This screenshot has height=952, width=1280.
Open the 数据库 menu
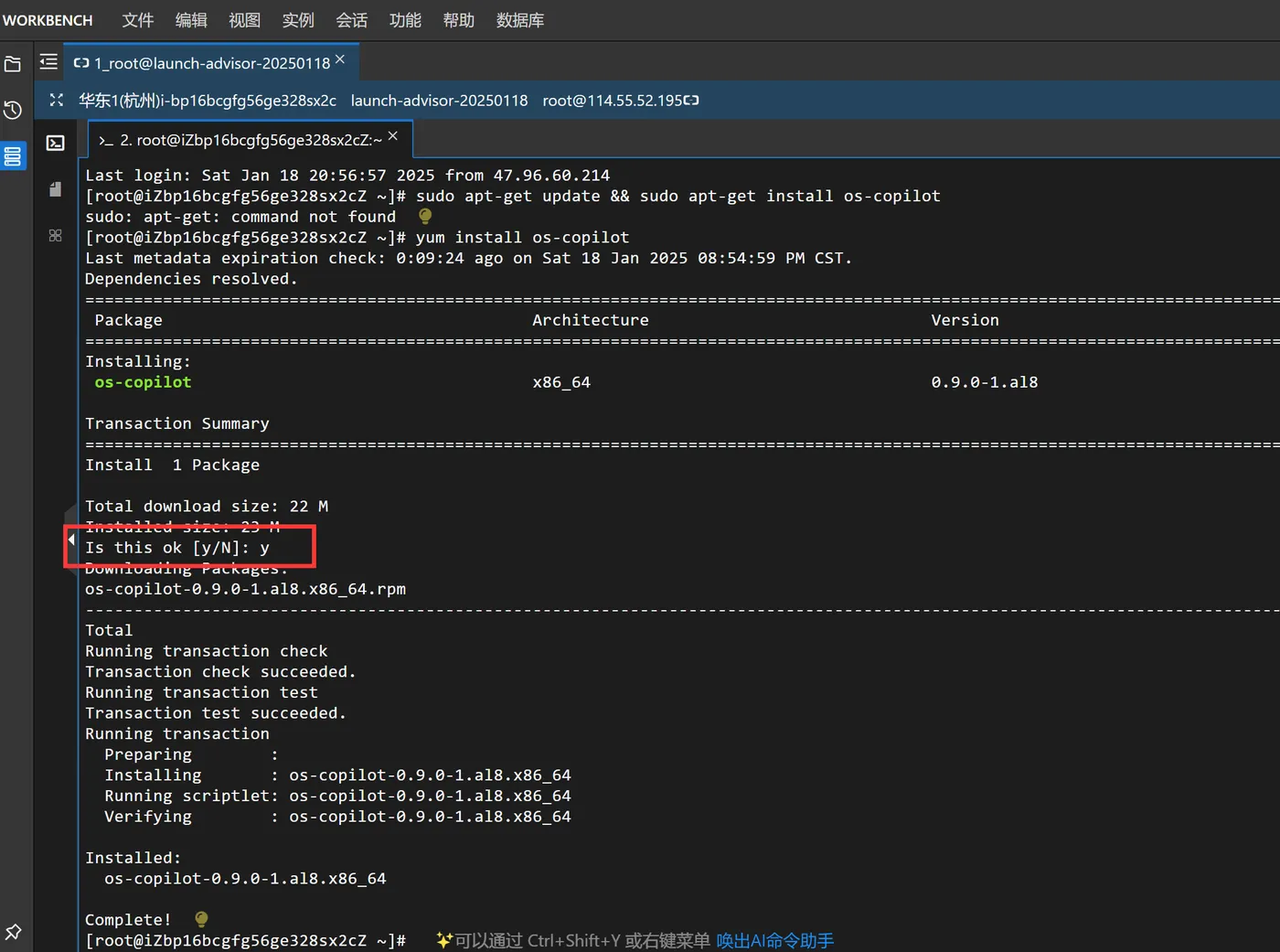click(520, 20)
